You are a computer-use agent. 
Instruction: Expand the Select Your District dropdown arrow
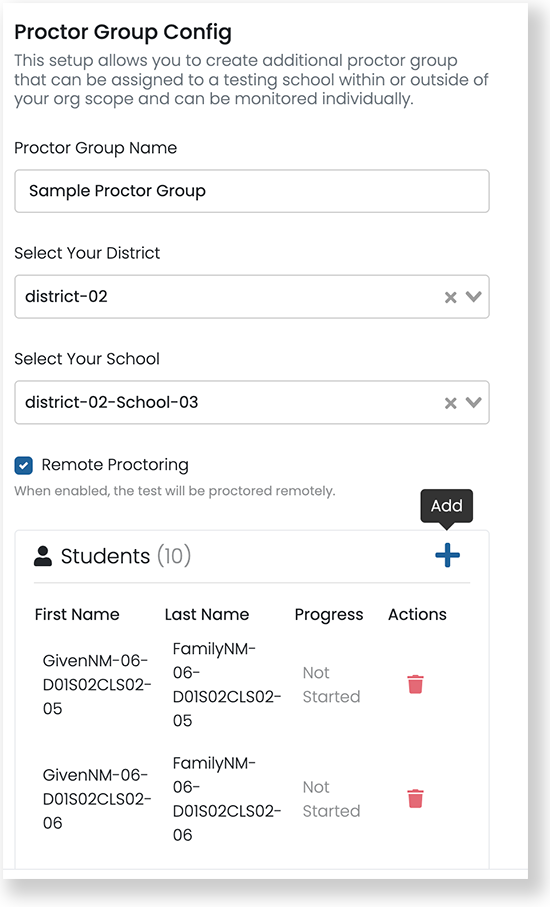(x=474, y=297)
